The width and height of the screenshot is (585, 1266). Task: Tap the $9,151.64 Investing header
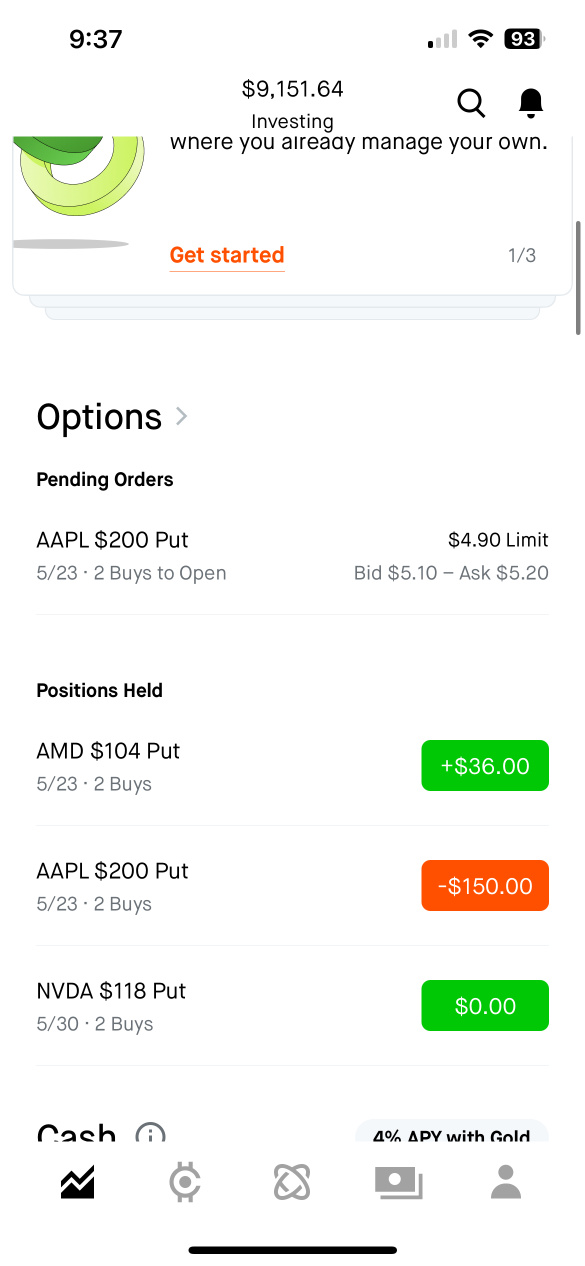(292, 104)
